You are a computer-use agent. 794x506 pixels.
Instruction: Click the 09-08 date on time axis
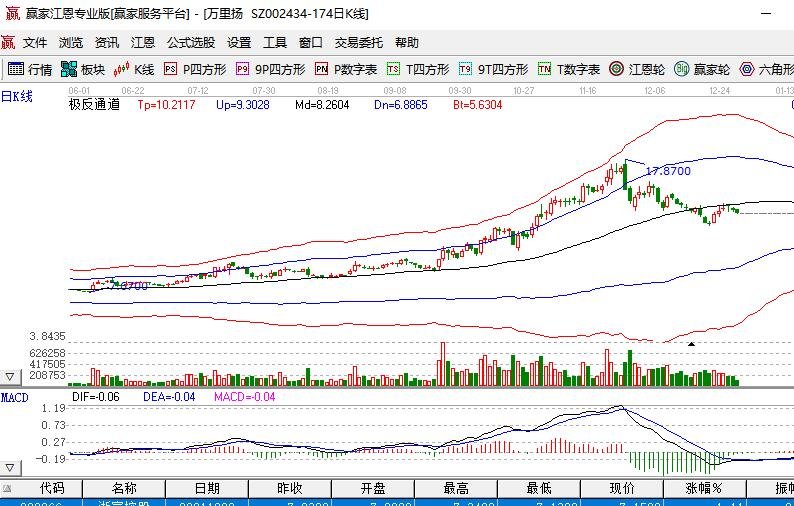point(395,91)
